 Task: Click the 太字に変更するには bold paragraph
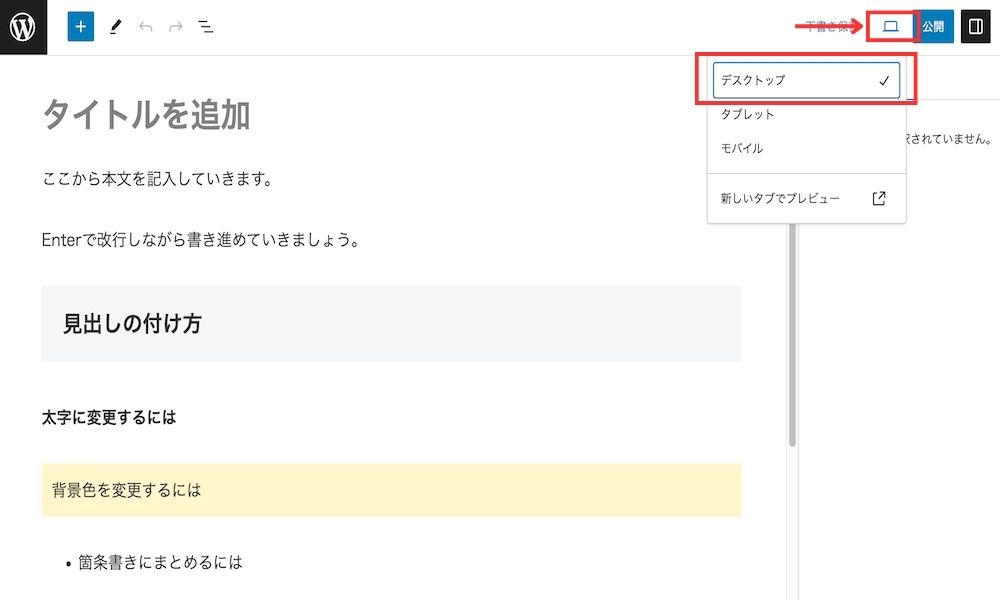click(109, 418)
